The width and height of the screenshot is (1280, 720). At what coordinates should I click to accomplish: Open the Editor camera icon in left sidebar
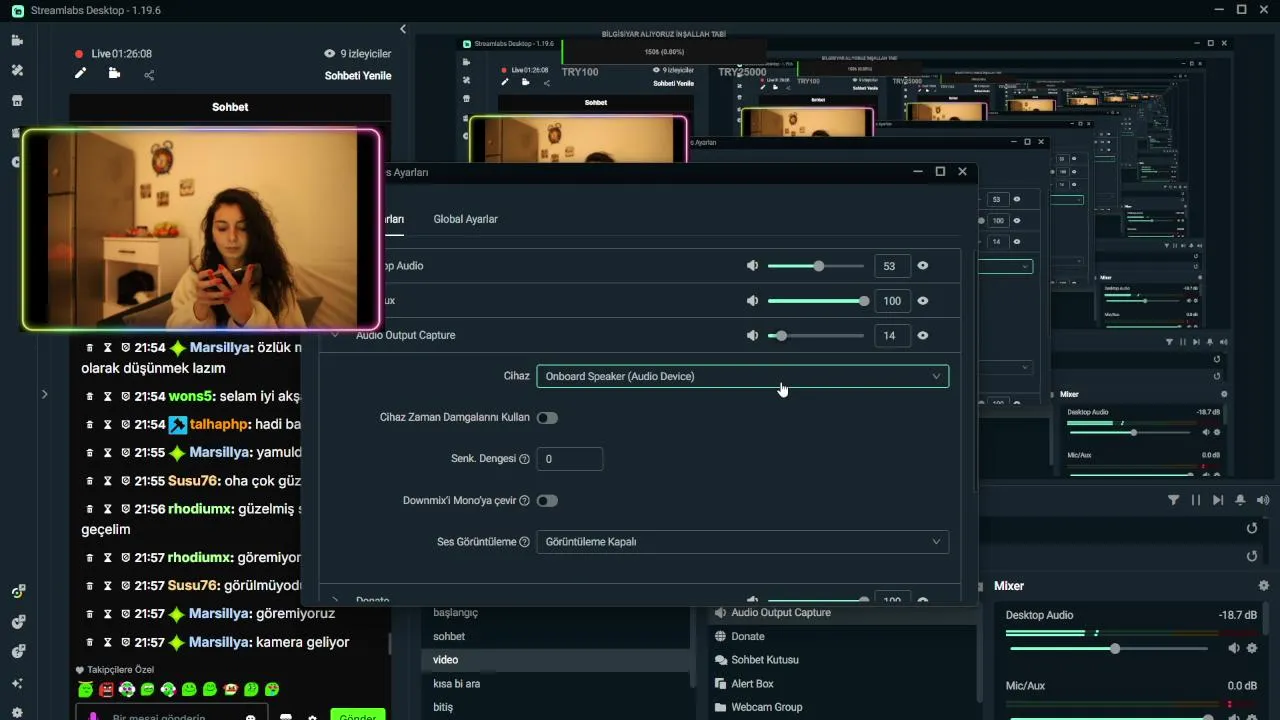click(x=17, y=41)
